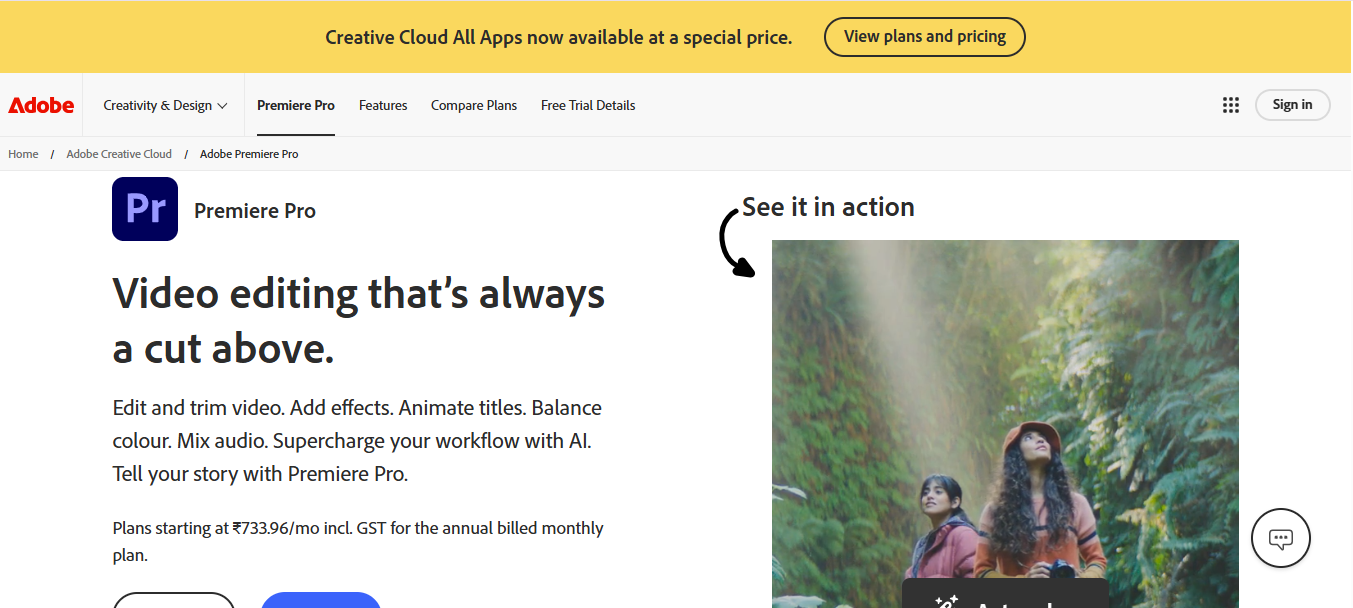Click the Creative Cloud All Apps banner text
1353x608 pixels.
click(x=558, y=37)
